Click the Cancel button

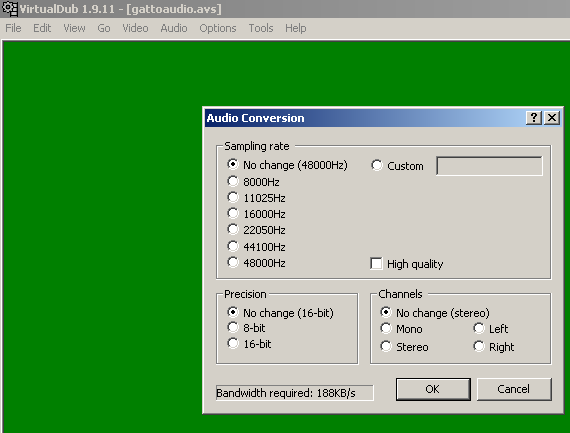[x=514, y=389]
